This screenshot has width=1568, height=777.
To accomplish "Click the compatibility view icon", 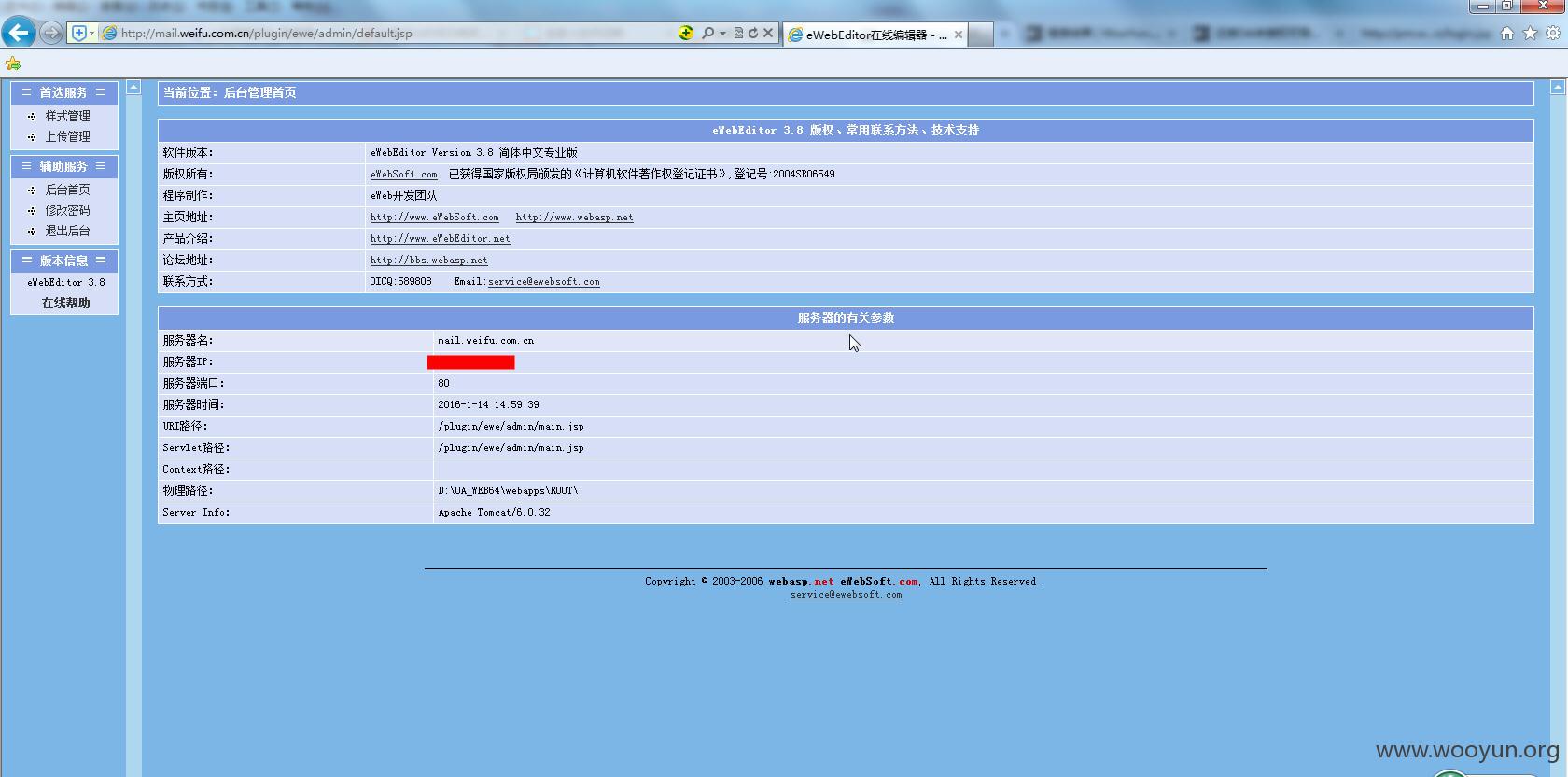I will click(738, 33).
